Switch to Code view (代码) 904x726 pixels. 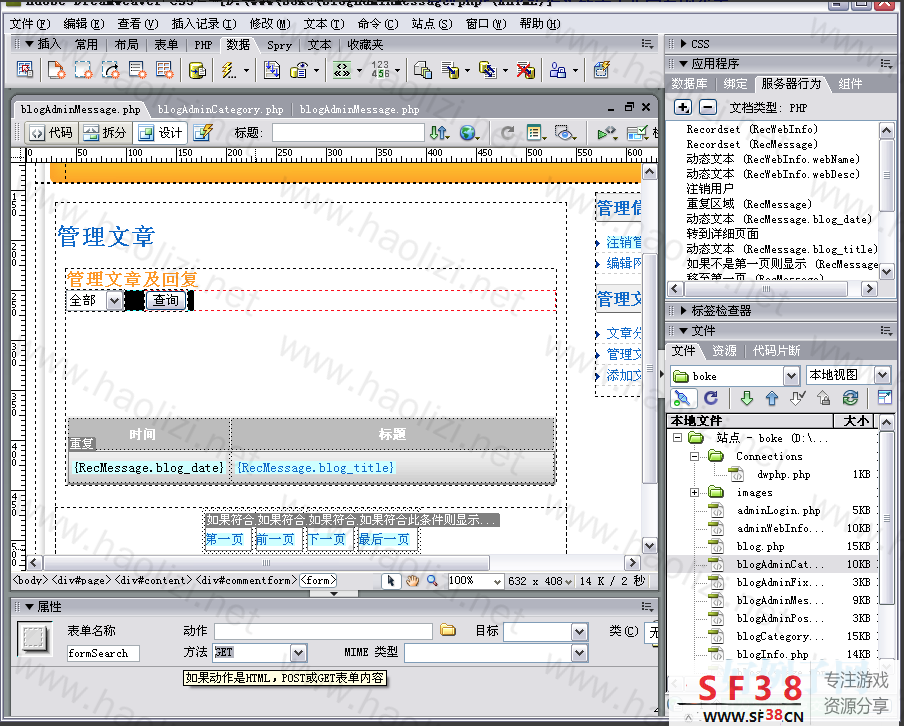50,133
